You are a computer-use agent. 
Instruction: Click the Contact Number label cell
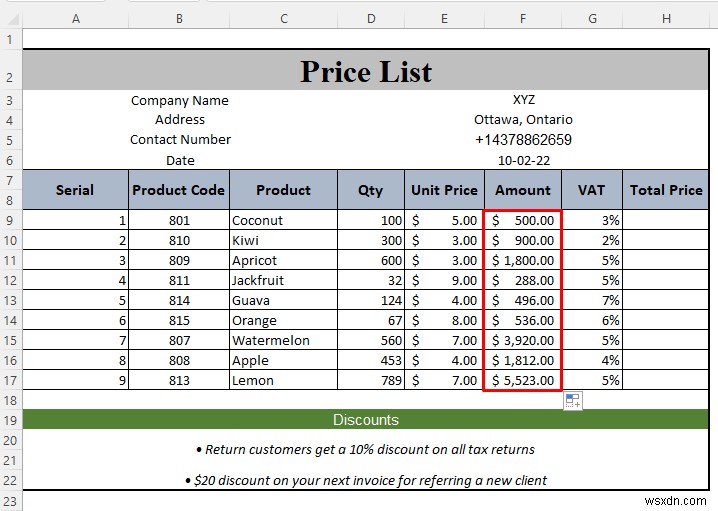180,140
